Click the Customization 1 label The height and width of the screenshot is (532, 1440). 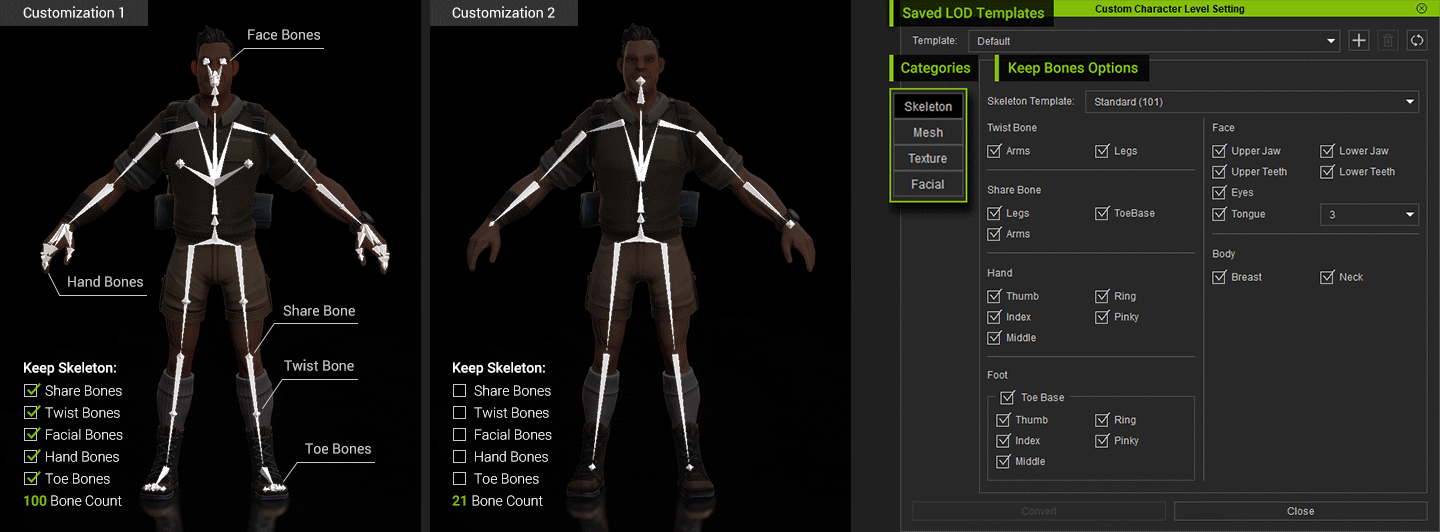tap(75, 13)
